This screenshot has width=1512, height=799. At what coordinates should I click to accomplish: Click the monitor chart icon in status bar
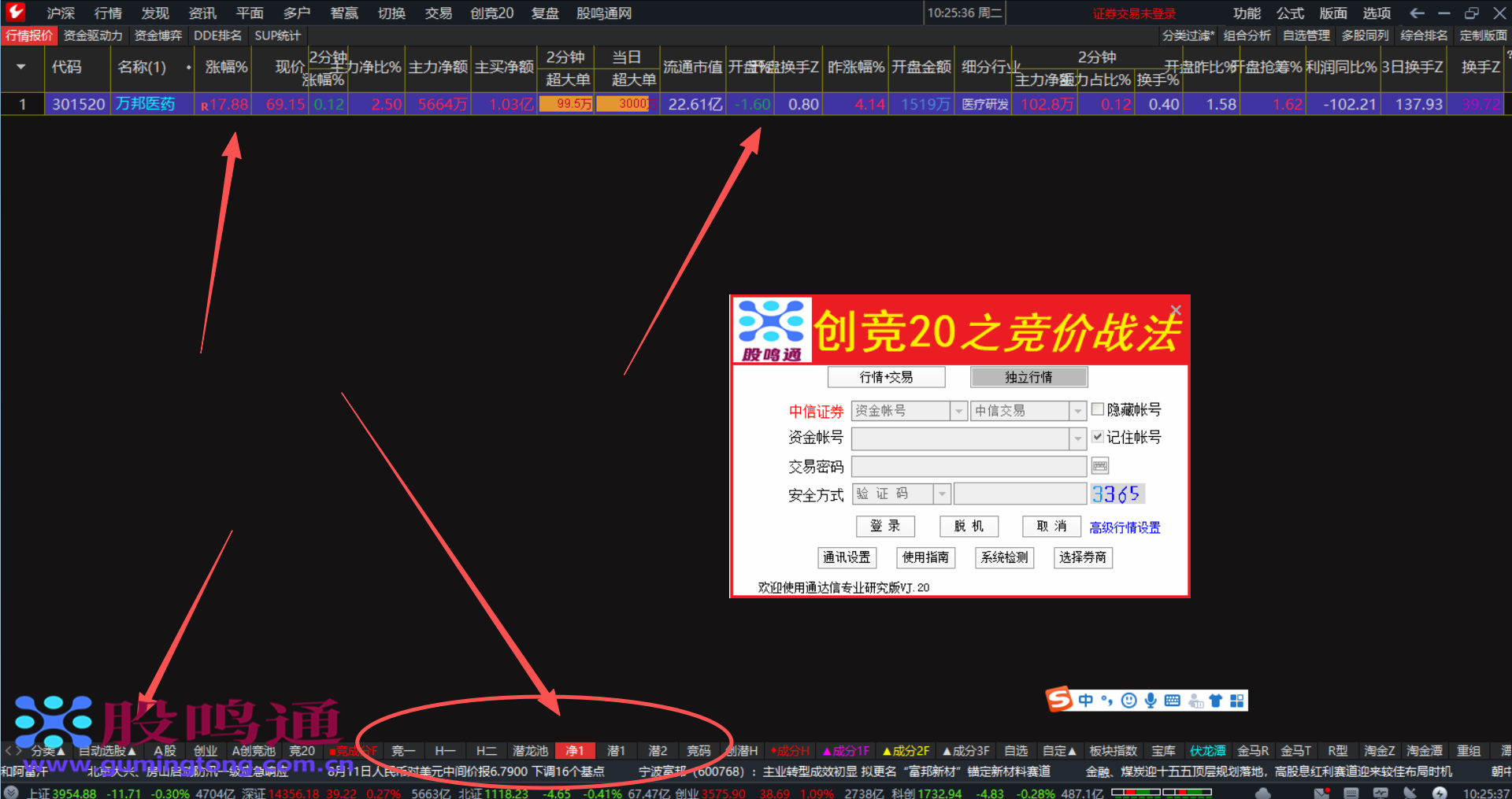(x=1380, y=793)
